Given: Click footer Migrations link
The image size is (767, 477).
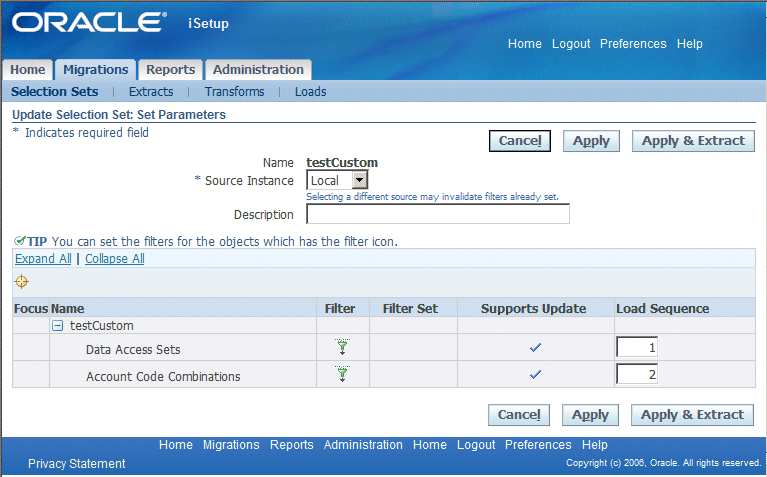Looking at the screenshot, I should pos(231,445).
